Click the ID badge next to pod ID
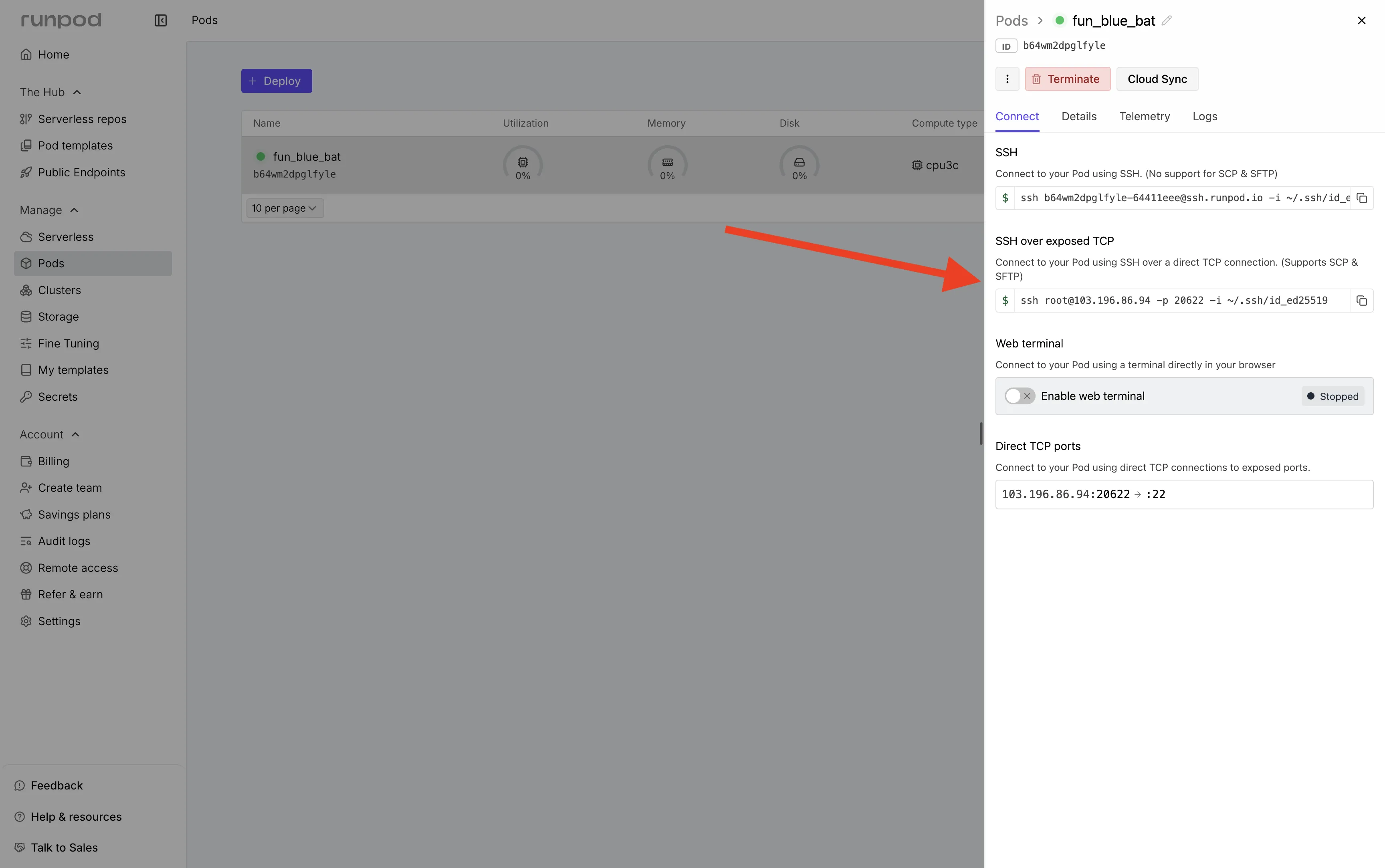 pyautogui.click(x=1006, y=46)
